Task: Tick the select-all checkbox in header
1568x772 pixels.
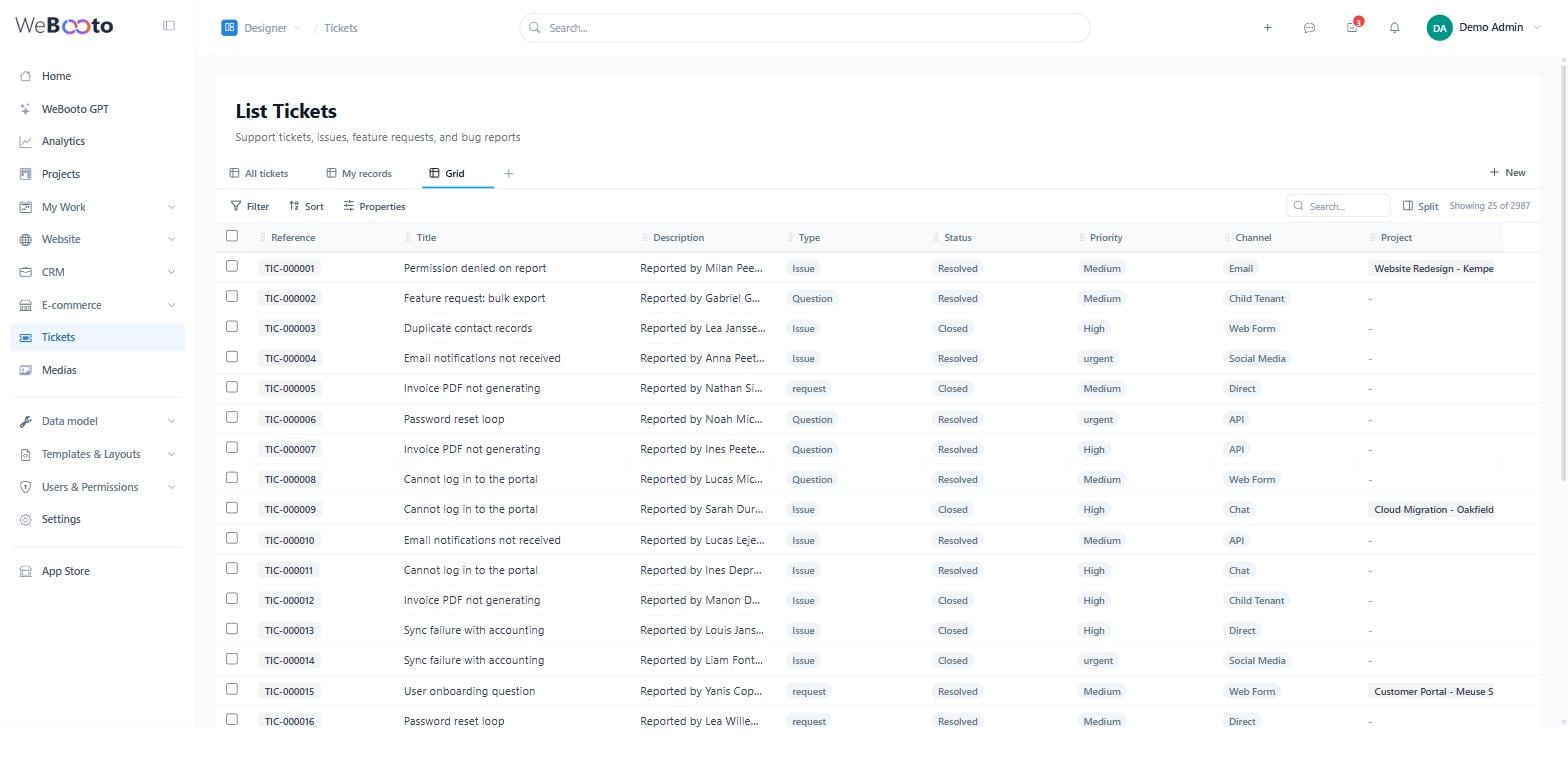Action: click(232, 236)
